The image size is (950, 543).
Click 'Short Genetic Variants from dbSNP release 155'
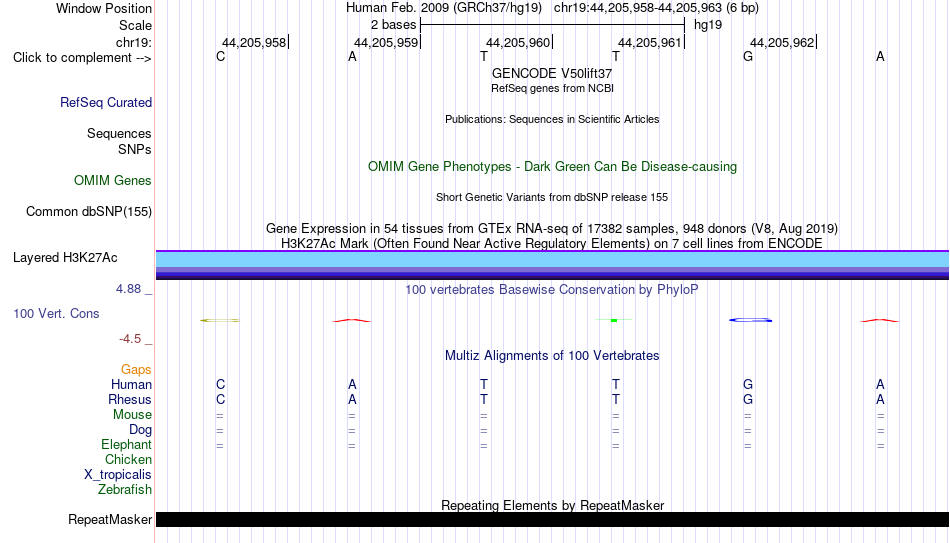[552, 198]
